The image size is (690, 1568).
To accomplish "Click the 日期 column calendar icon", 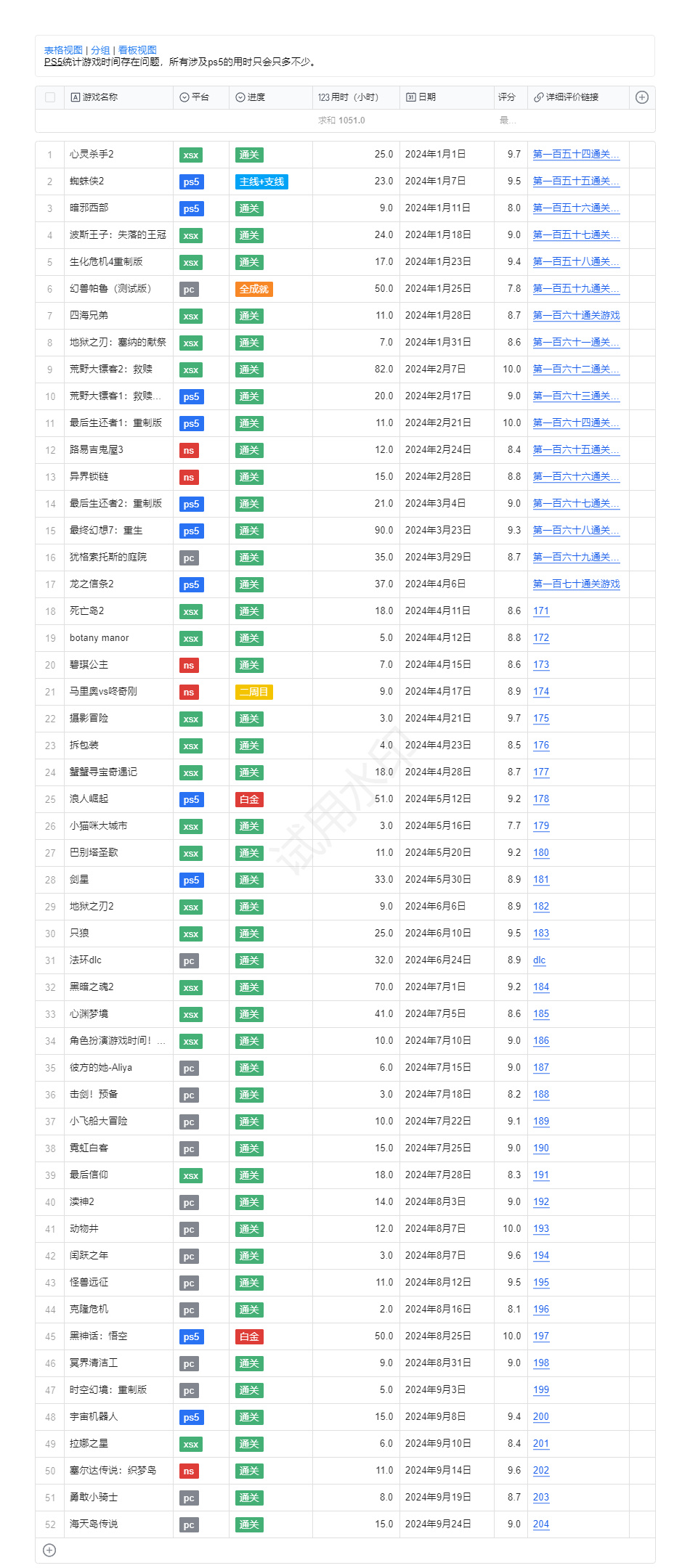I will pyautogui.click(x=410, y=97).
